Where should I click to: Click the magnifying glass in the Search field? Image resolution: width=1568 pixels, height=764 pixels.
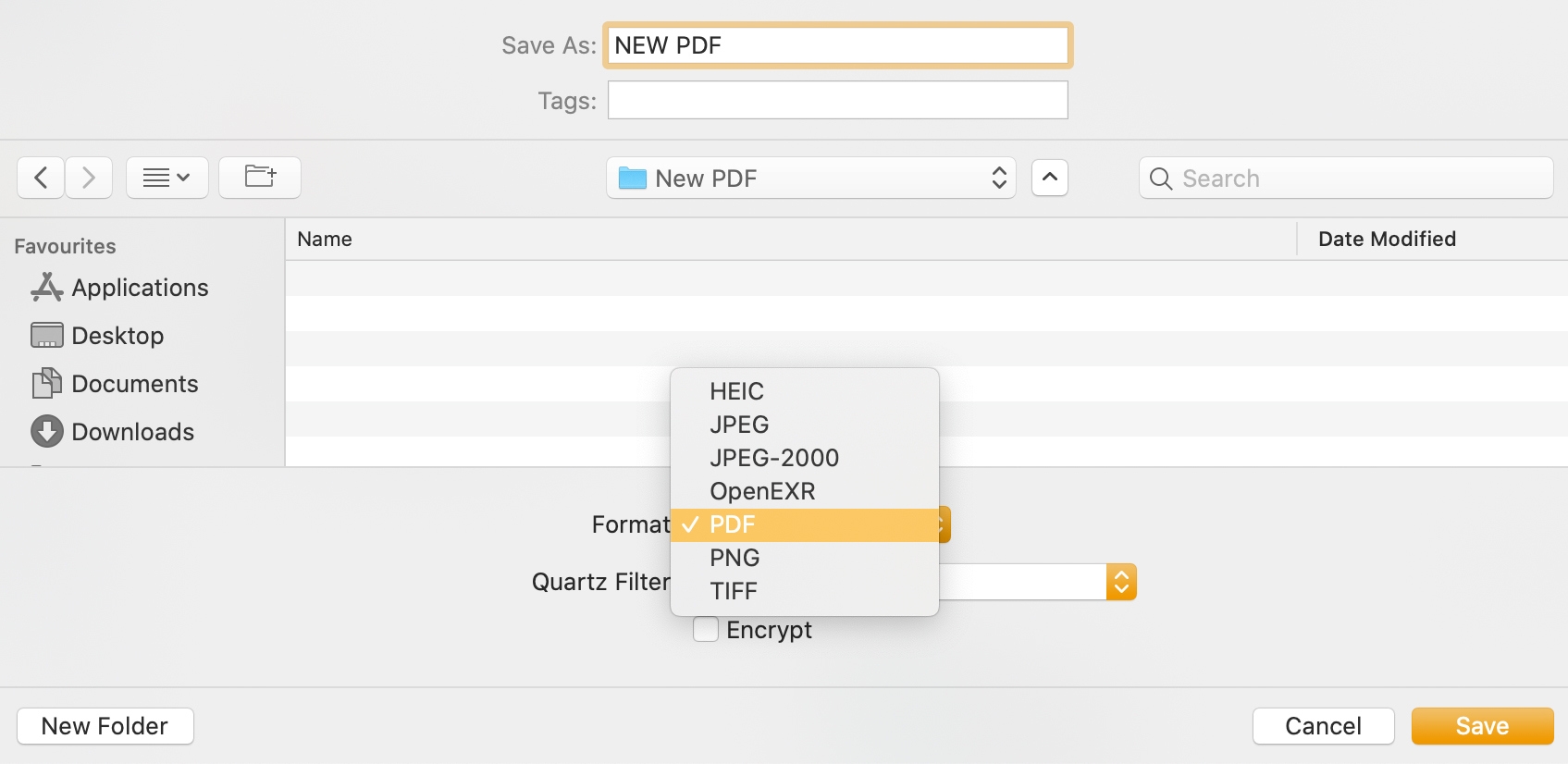coord(1161,178)
